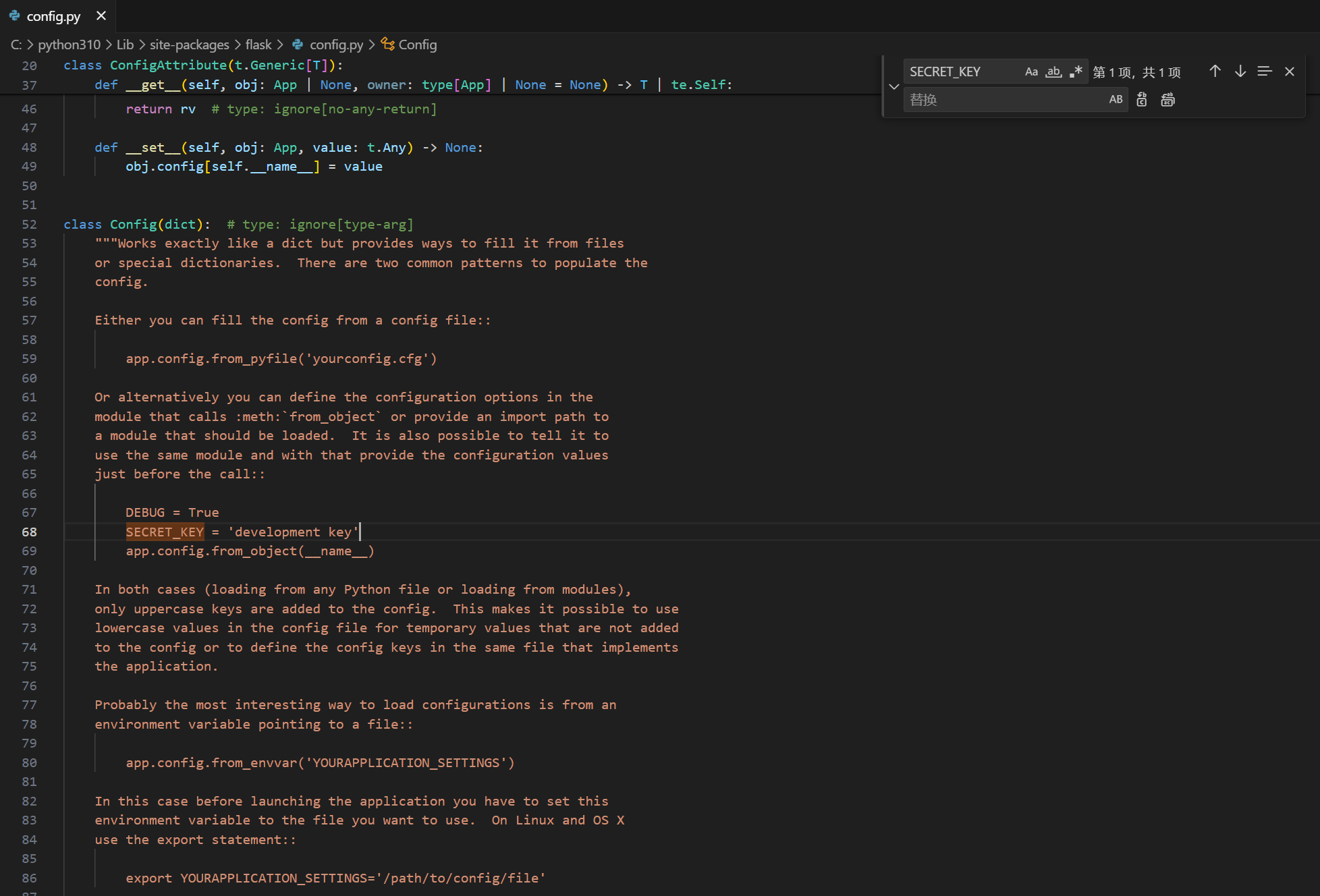
Task: Click the Replace single match icon
Action: 1141,100
